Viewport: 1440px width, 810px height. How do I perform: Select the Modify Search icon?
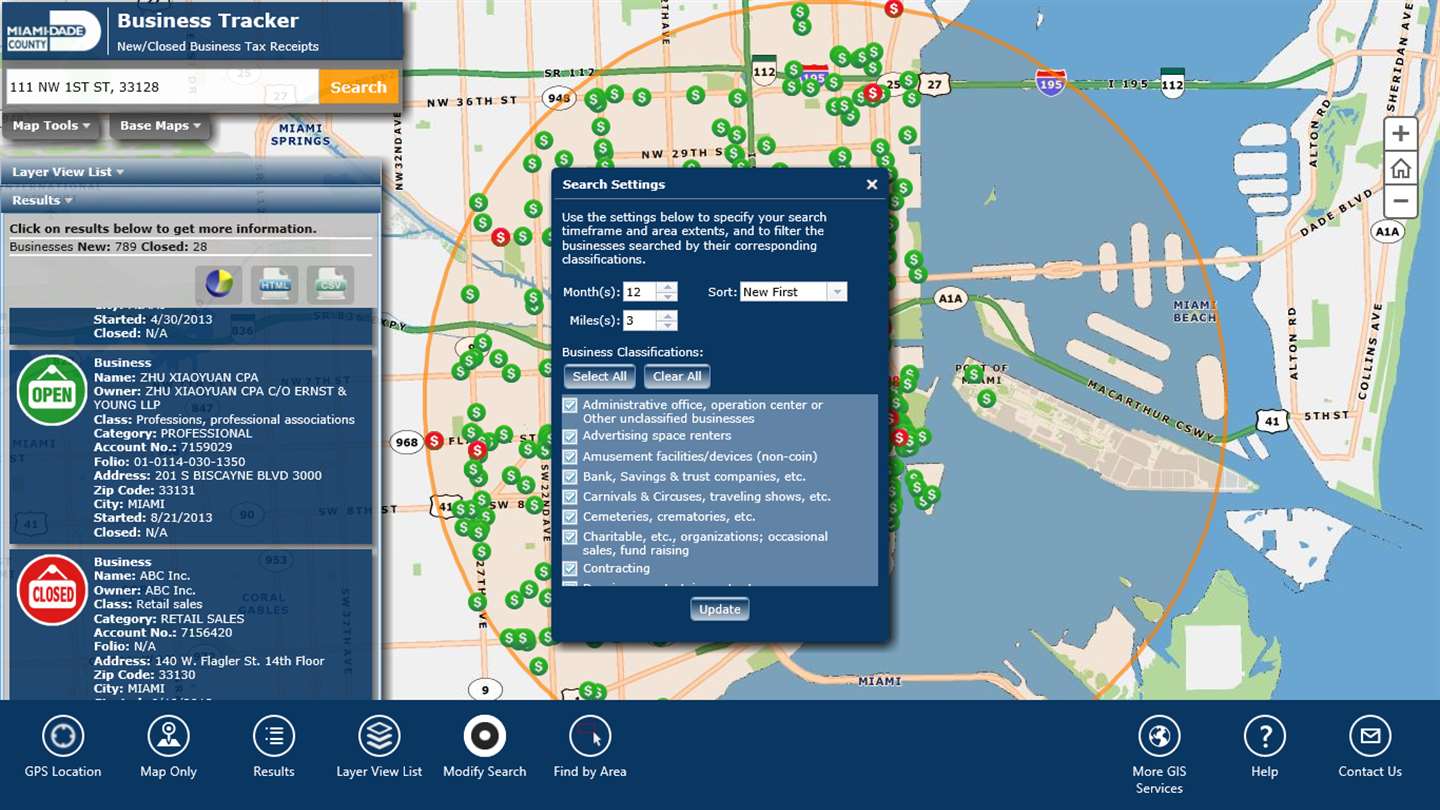pos(485,737)
